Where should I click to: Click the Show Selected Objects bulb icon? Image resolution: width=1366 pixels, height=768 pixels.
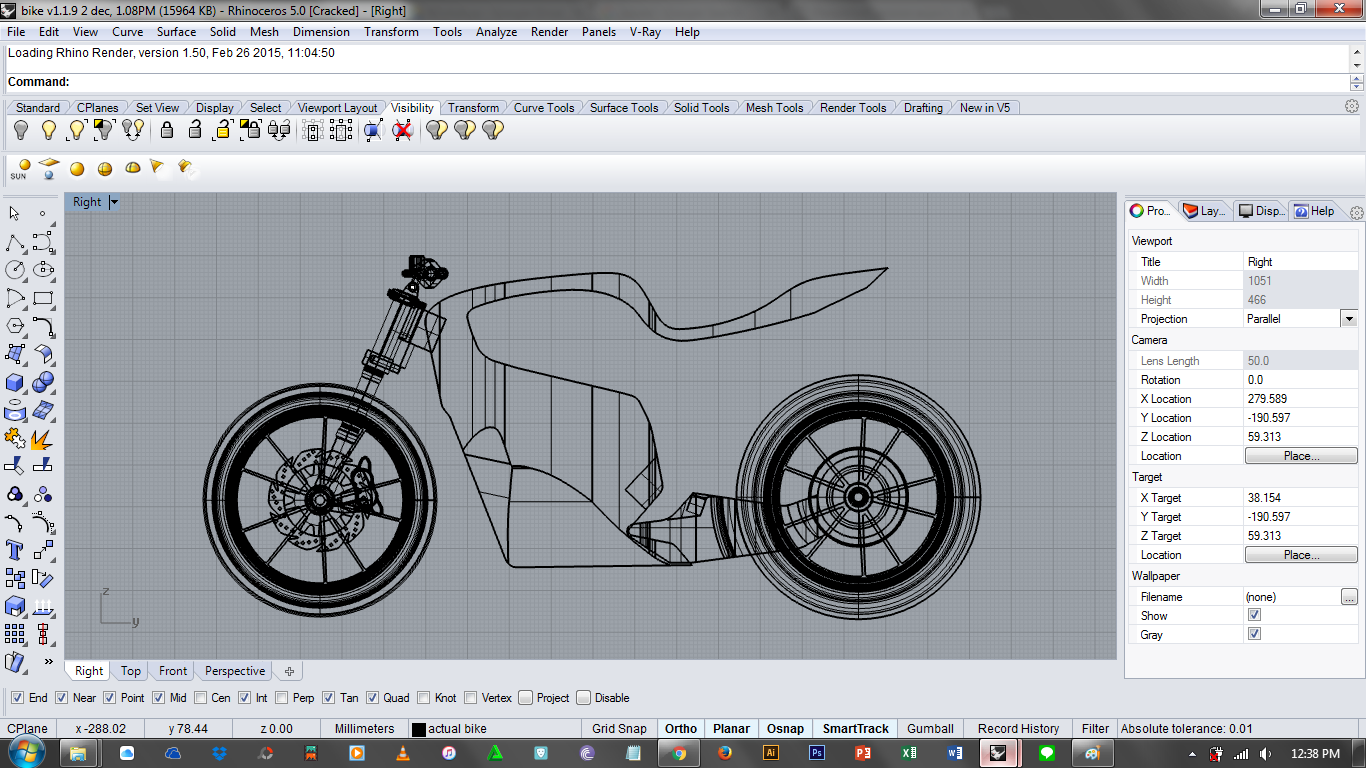click(x=76, y=130)
